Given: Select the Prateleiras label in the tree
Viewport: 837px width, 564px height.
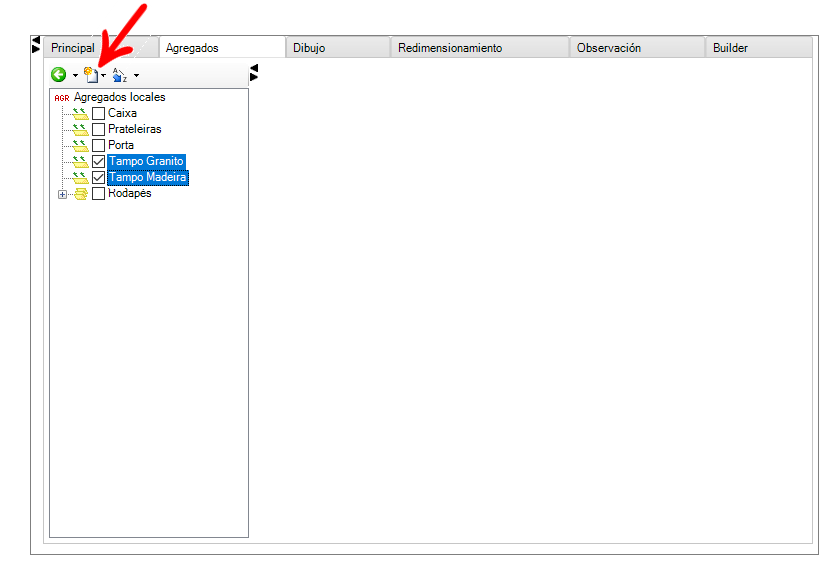Looking at the screenshot, I should (135, 129).
